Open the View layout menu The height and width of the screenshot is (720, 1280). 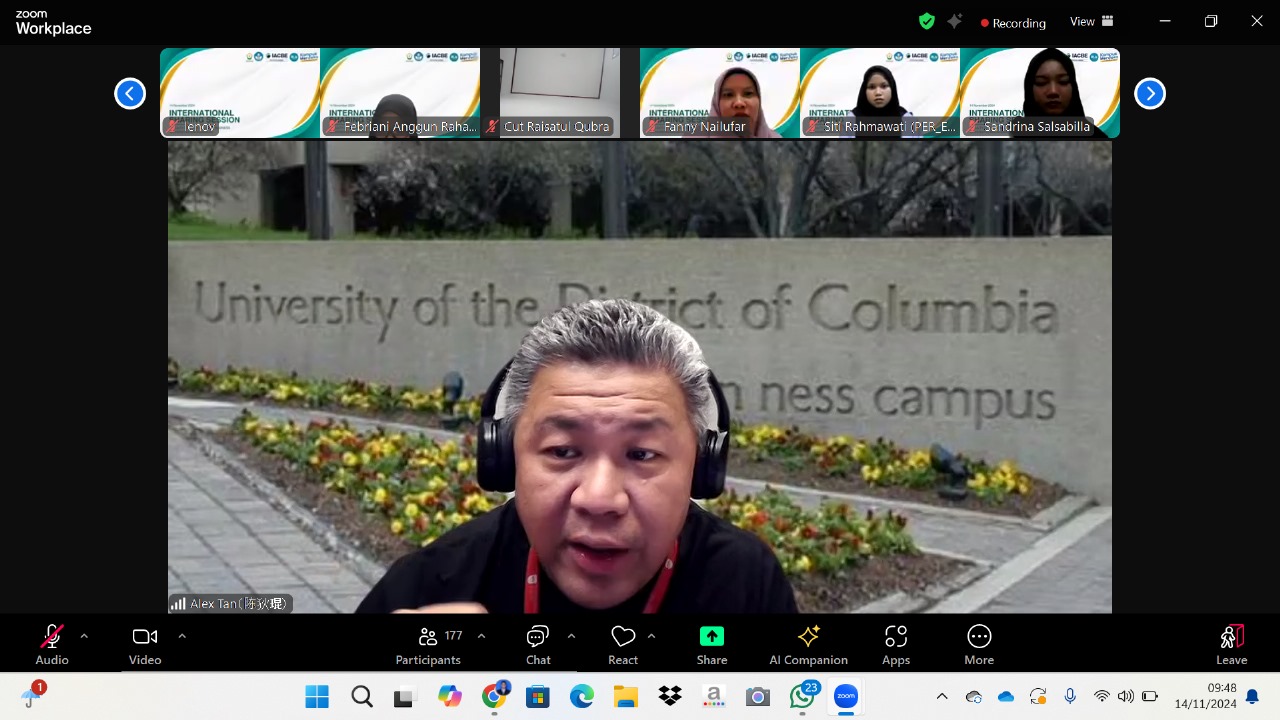click(1092, 21)
